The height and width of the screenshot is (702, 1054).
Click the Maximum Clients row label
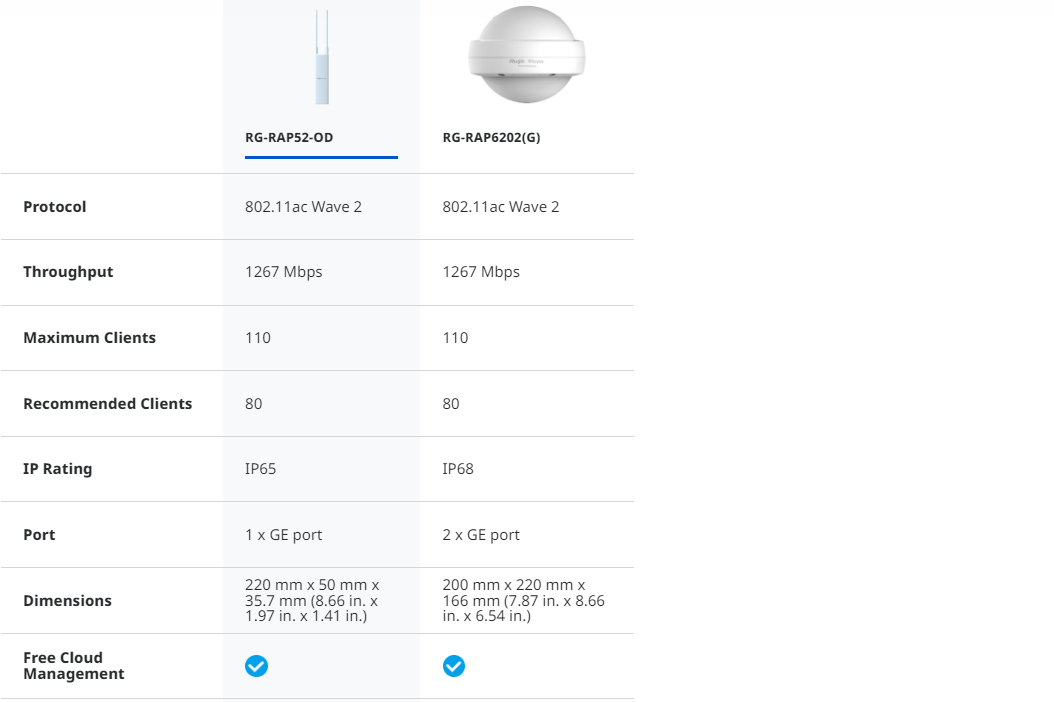point(89,338)
